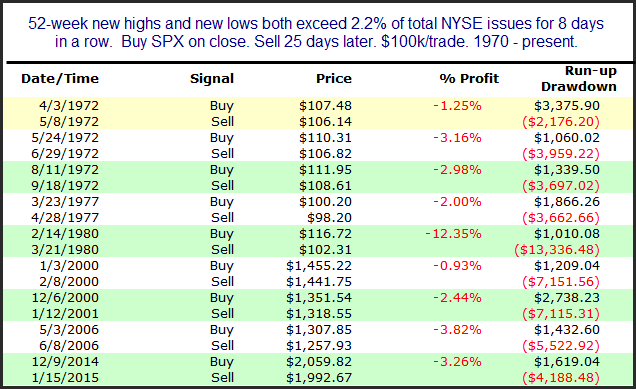Click the Run-up Drawdown column header
Image resolution: width=636 pixels, height=389 pixels.
click(578, 78)
